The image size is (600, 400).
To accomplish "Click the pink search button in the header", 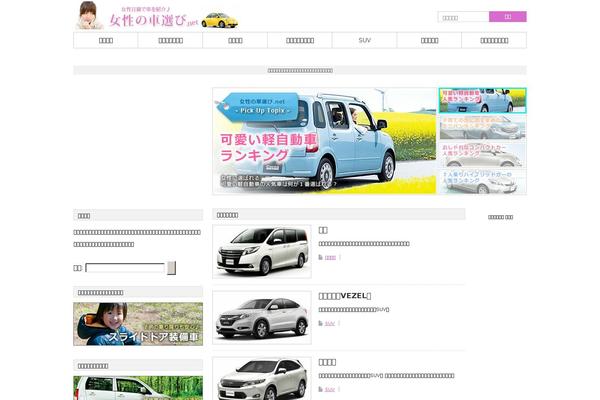I will 507,17.
